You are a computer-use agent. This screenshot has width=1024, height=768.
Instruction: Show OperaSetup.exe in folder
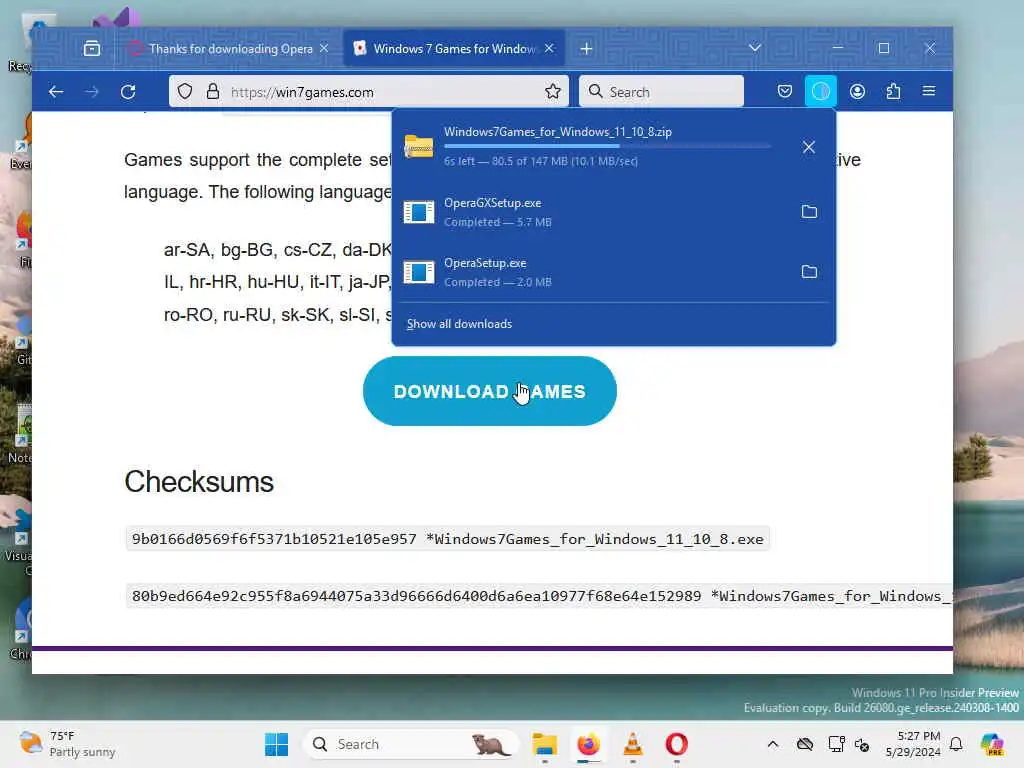coord(809,272)
